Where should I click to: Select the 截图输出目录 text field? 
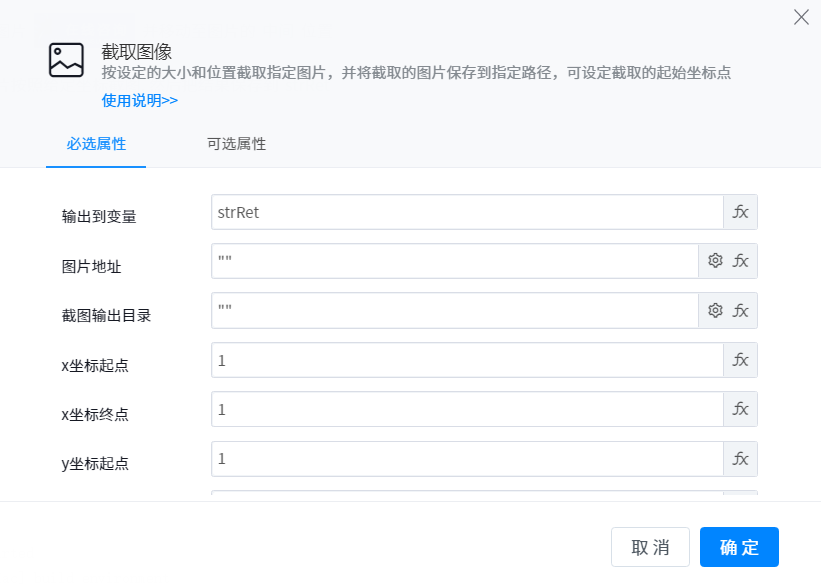pos(454,311)
